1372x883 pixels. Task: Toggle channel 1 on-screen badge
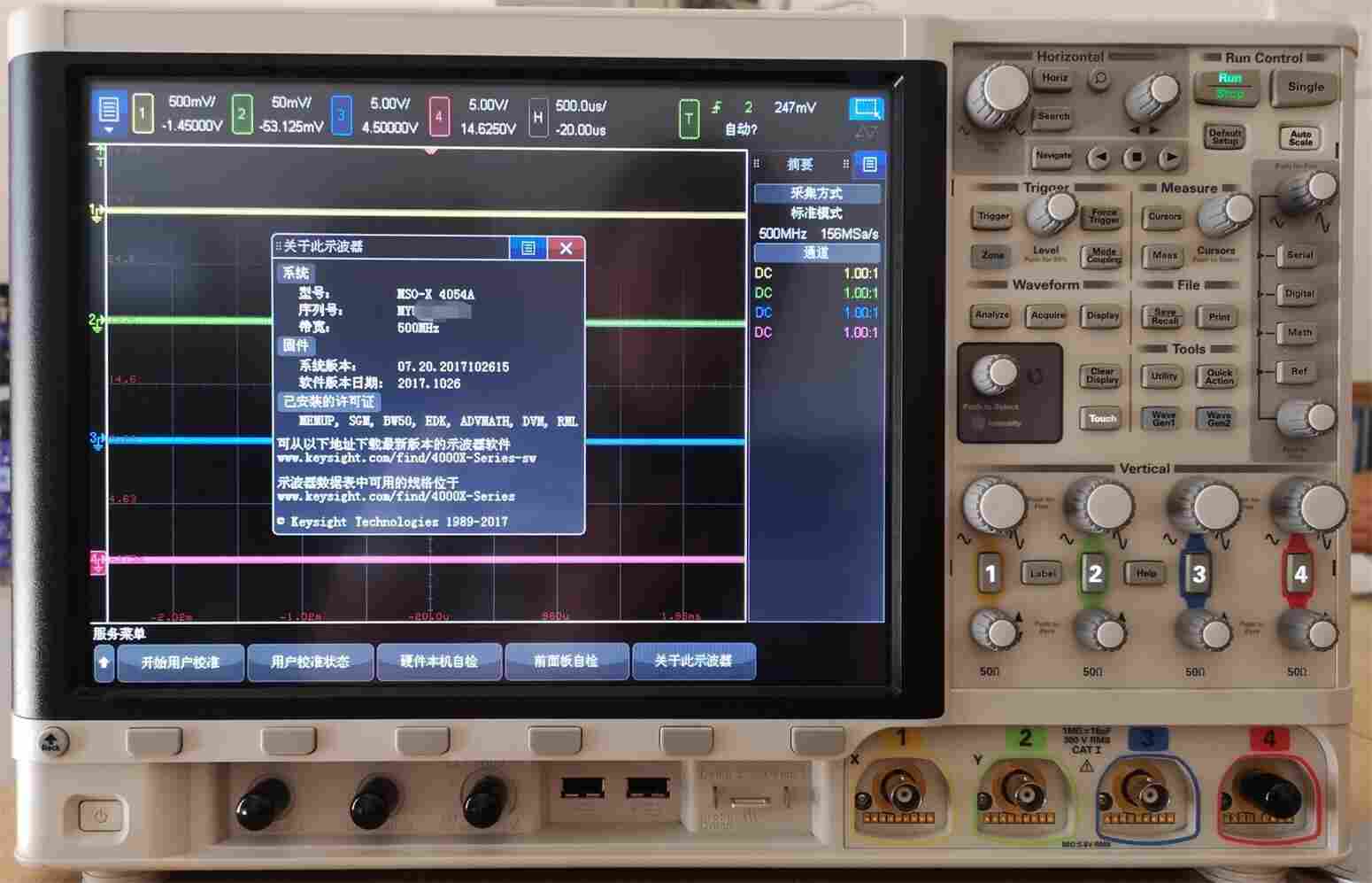click(143, 114)
